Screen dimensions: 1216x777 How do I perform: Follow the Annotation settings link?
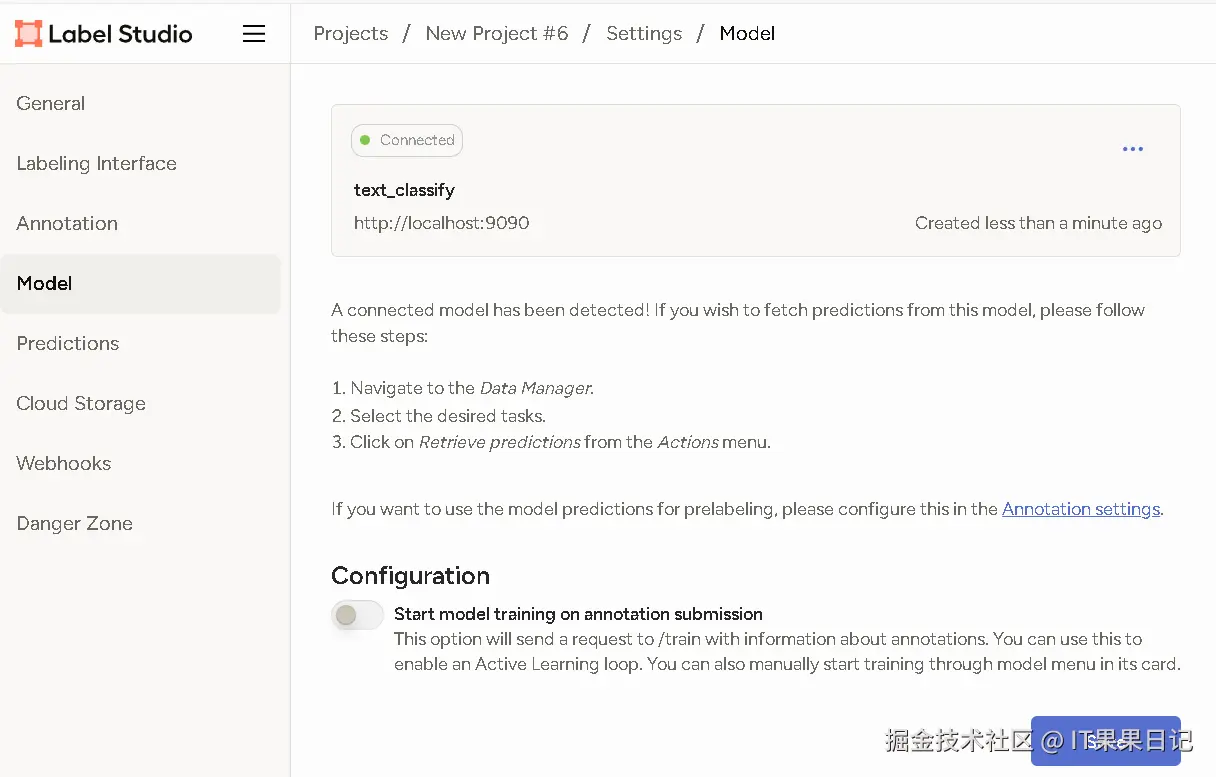1080,509
